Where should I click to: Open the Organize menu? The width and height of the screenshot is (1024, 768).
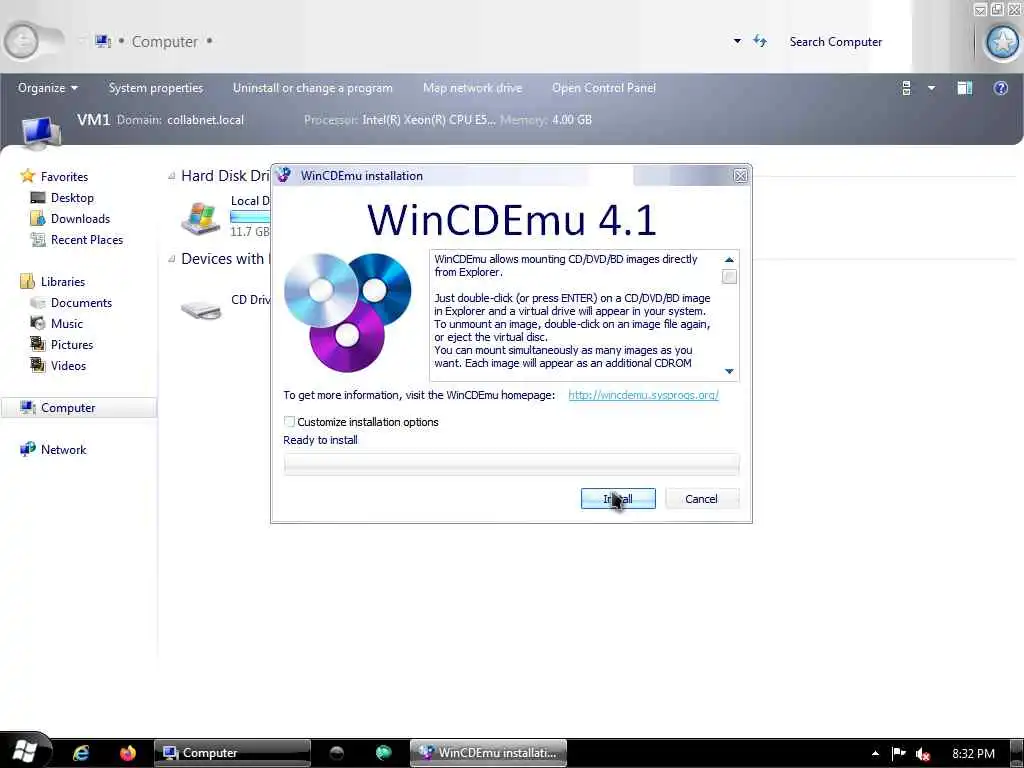(x=48, y=88)
